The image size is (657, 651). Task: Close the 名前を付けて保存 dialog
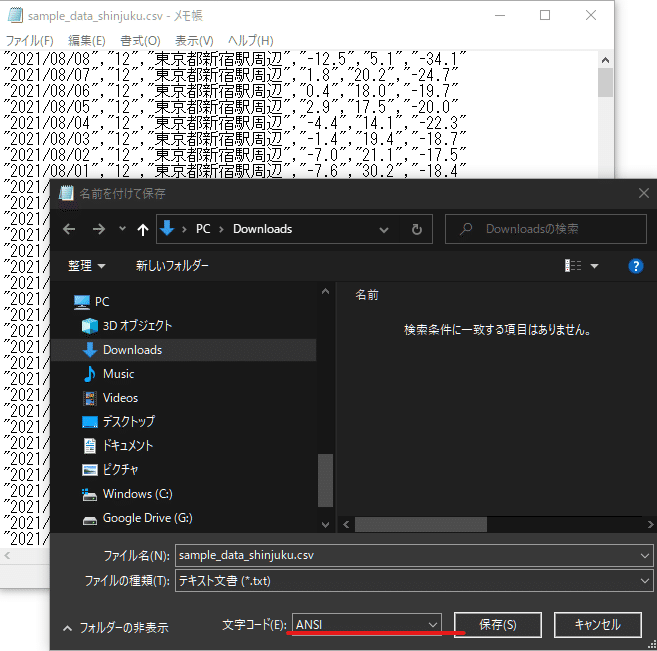pyautogui.click(x=644, y=193)
